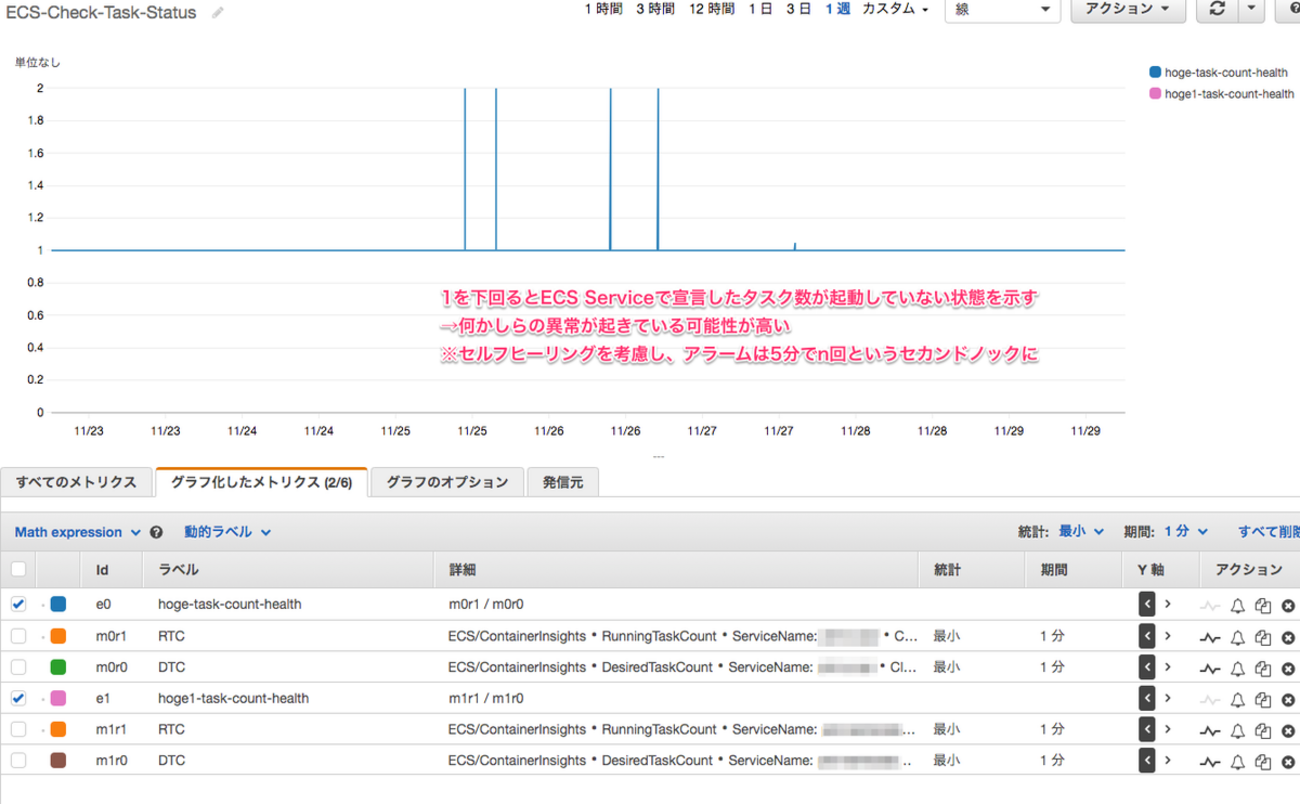Duplicate the m0r1 RTC metric row

1263,636
